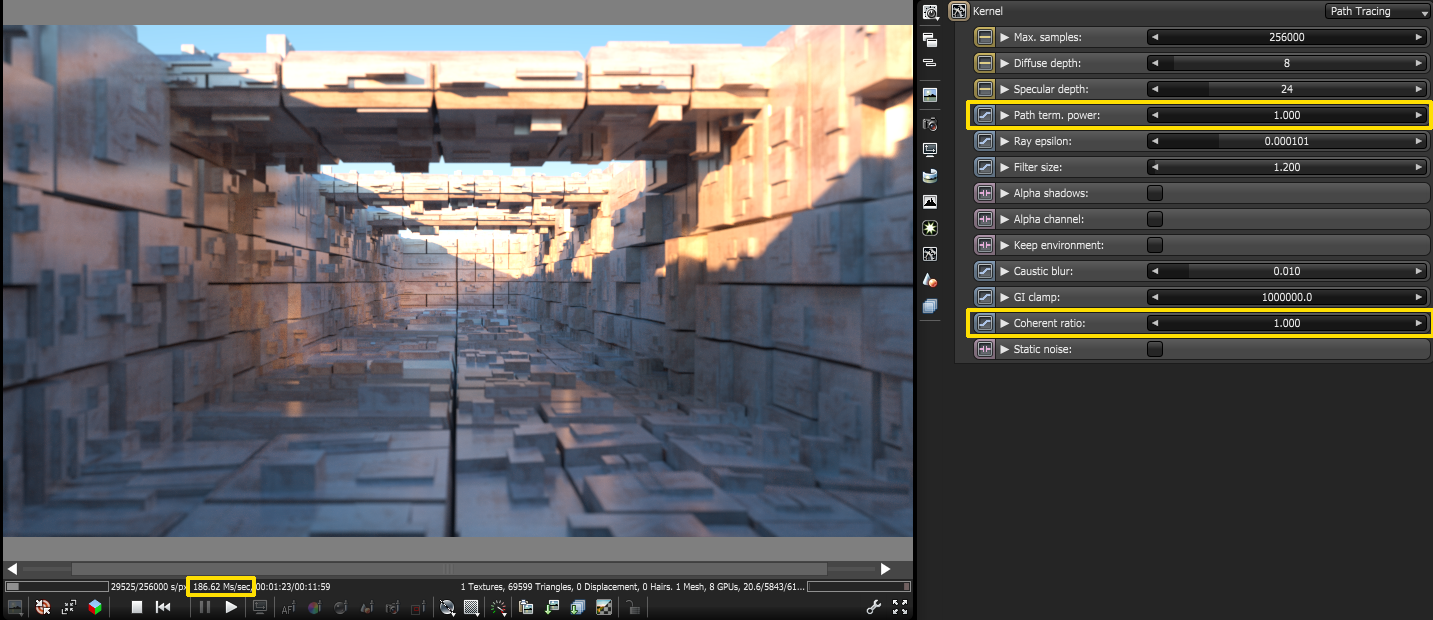This screenshot has height=620, width=1433.
Task: Tick the Keep environment checkbox
Action: (1155, 245)
